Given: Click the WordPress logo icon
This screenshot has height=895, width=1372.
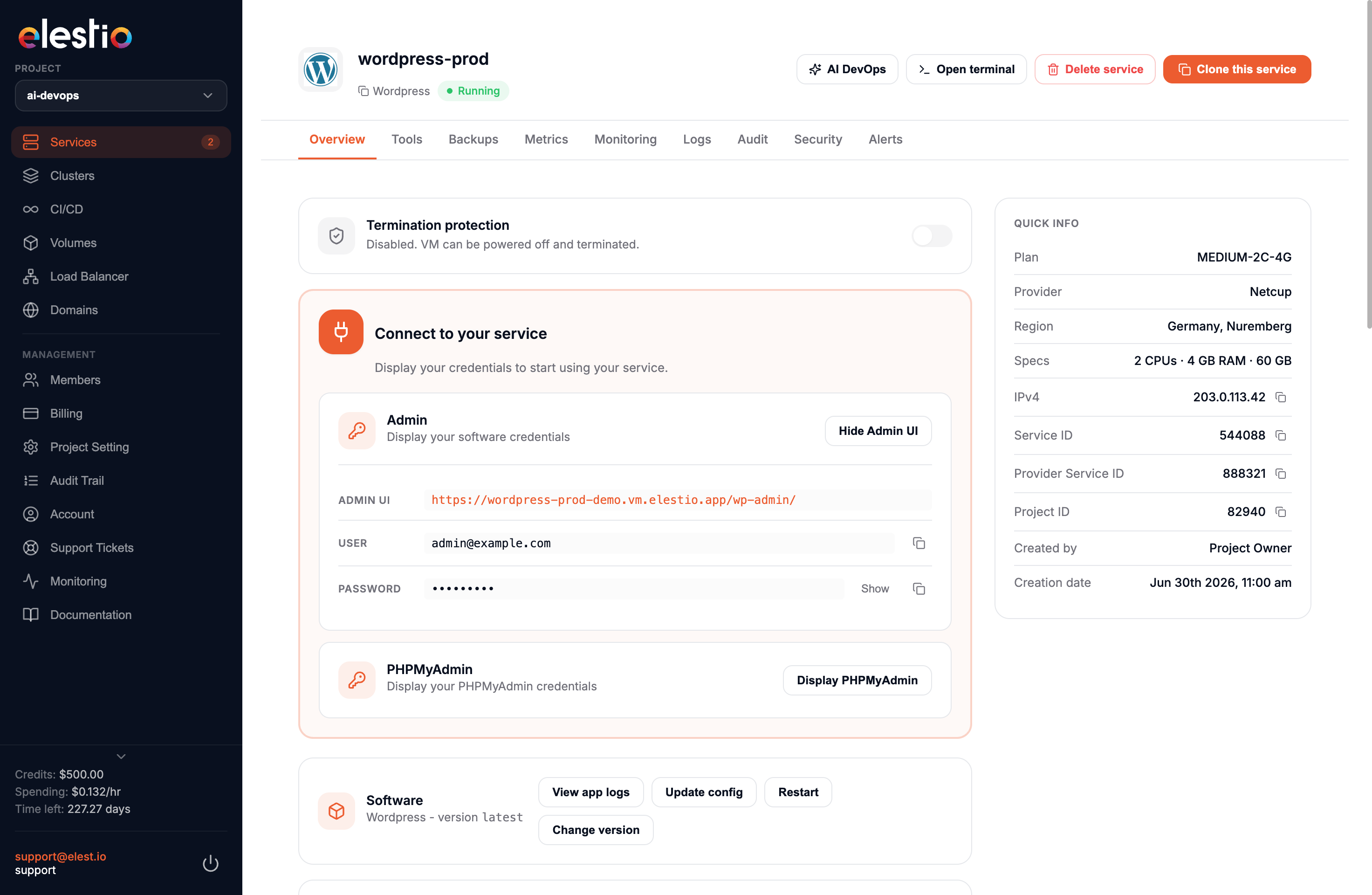Looking at the screenshot, I should pyautogui.click(x=321, y=69).
